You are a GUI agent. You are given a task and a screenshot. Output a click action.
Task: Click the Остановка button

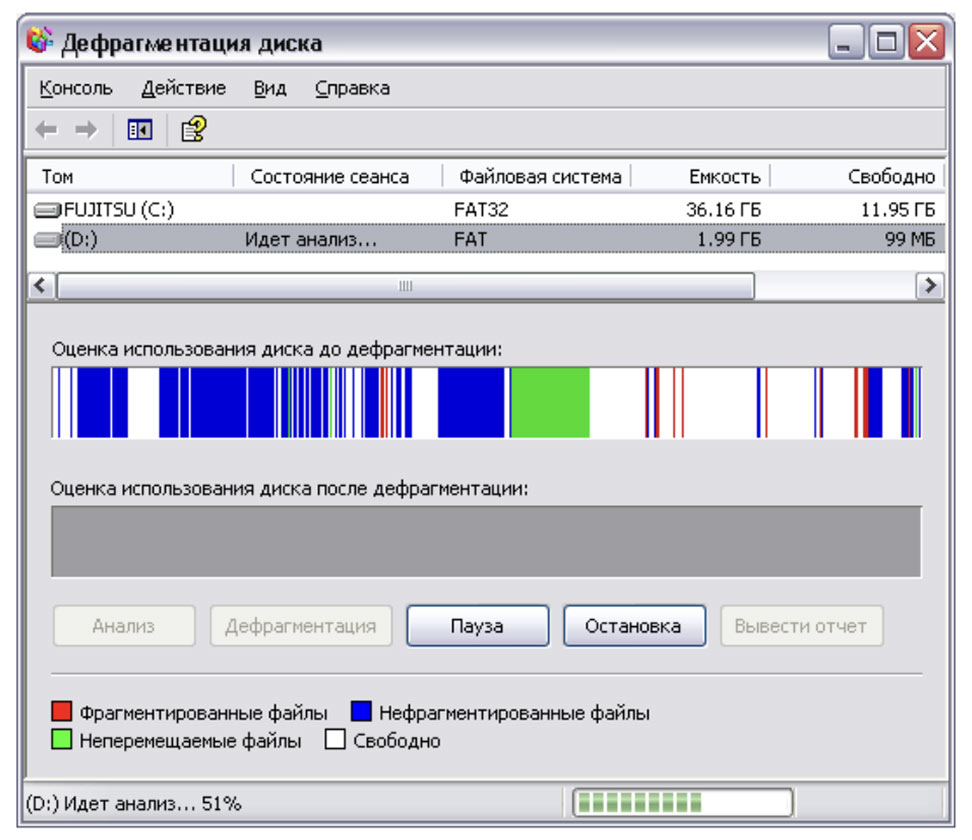634,626
